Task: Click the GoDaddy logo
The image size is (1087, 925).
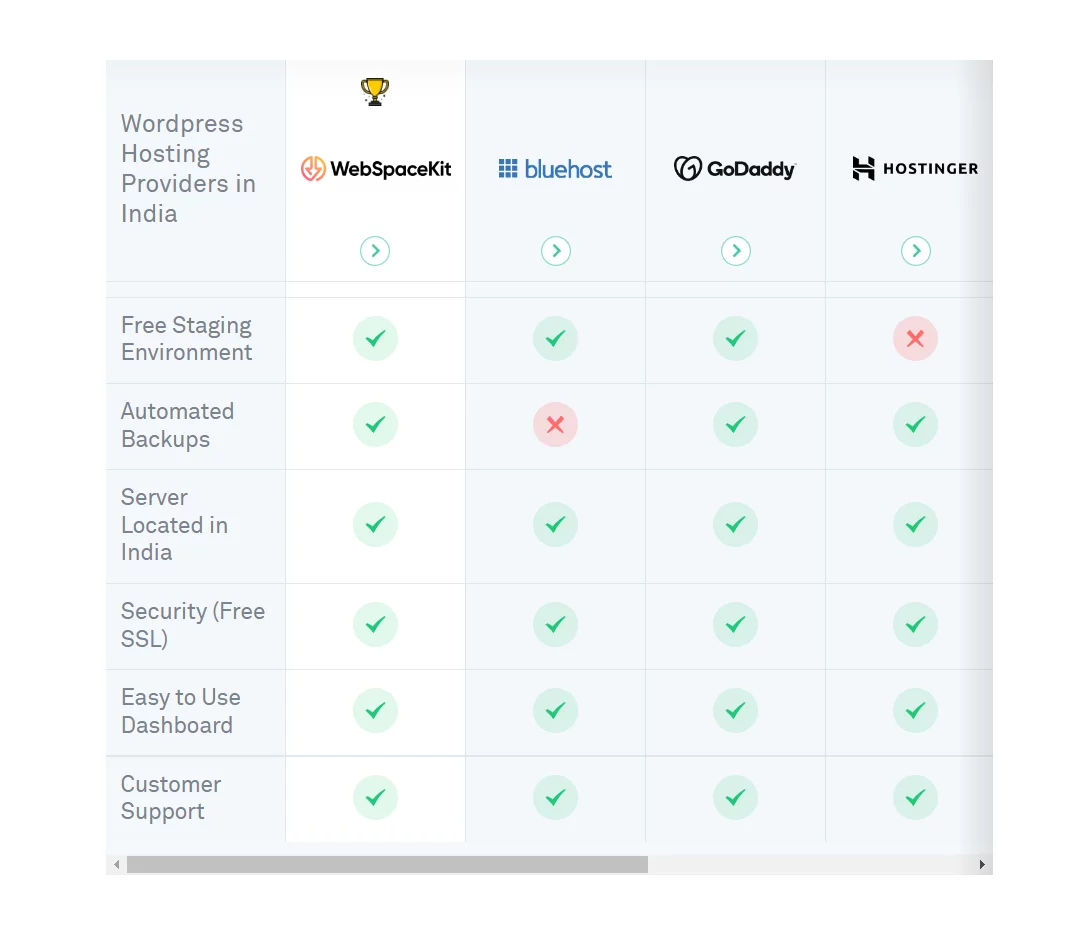Action: tap(735, 168)
